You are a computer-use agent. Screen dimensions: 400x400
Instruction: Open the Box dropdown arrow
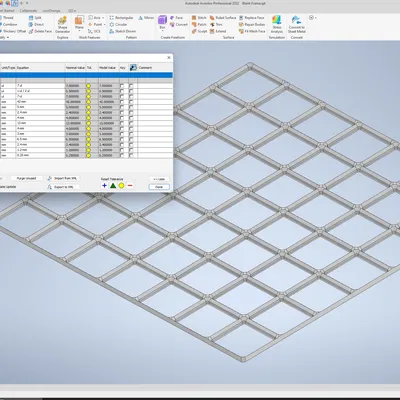coord(162,31)
